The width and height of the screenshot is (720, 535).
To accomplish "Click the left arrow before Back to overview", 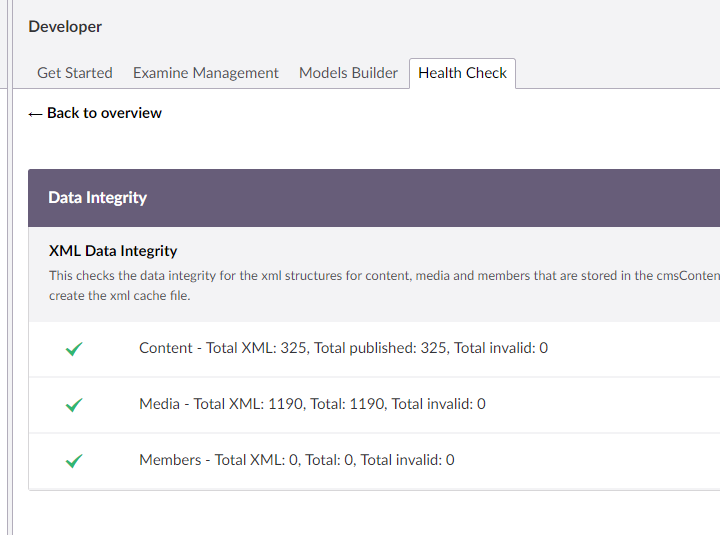I will pos(35,114).
